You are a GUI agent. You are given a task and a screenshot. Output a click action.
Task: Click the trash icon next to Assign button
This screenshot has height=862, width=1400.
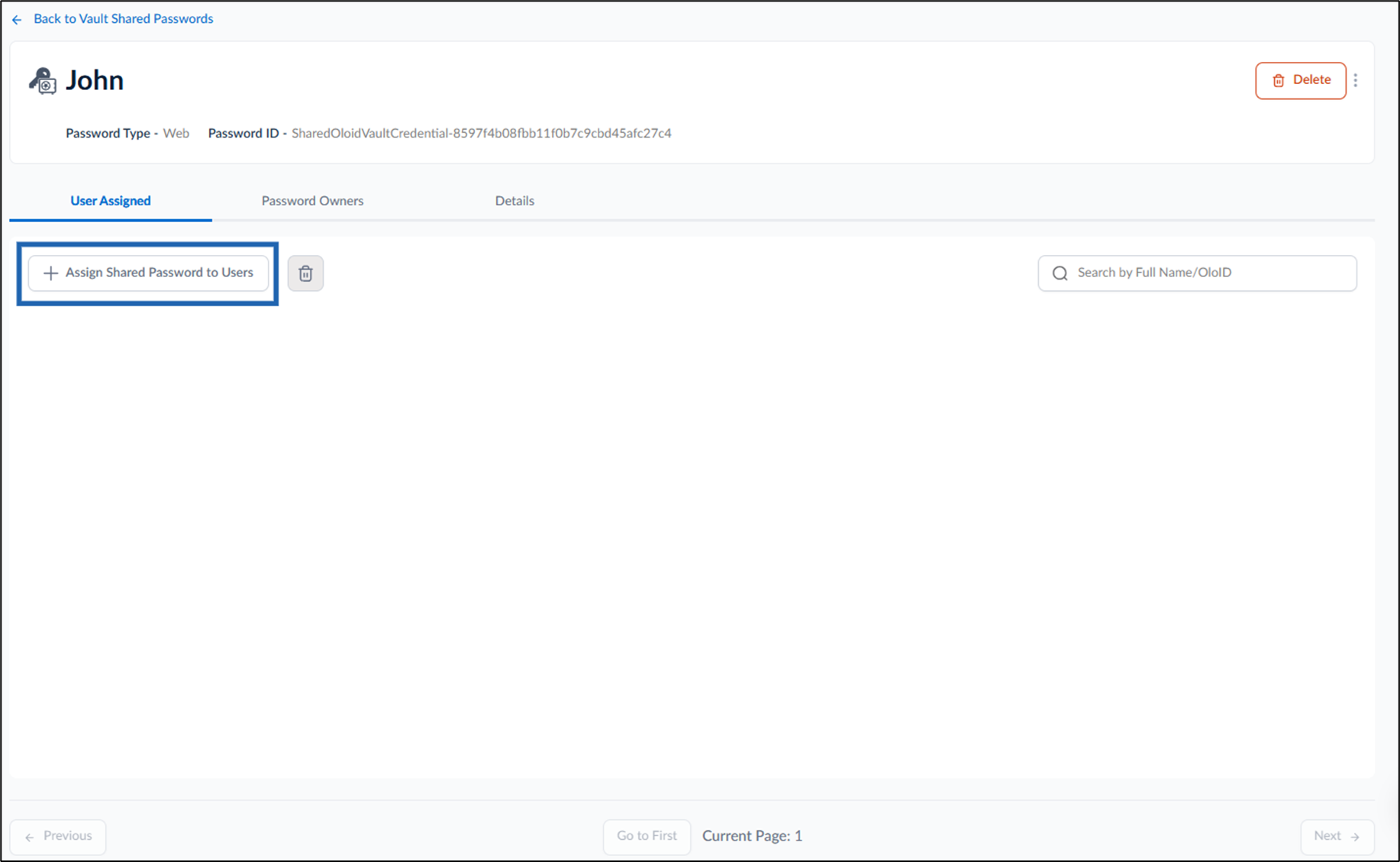[x=305, y=273]
